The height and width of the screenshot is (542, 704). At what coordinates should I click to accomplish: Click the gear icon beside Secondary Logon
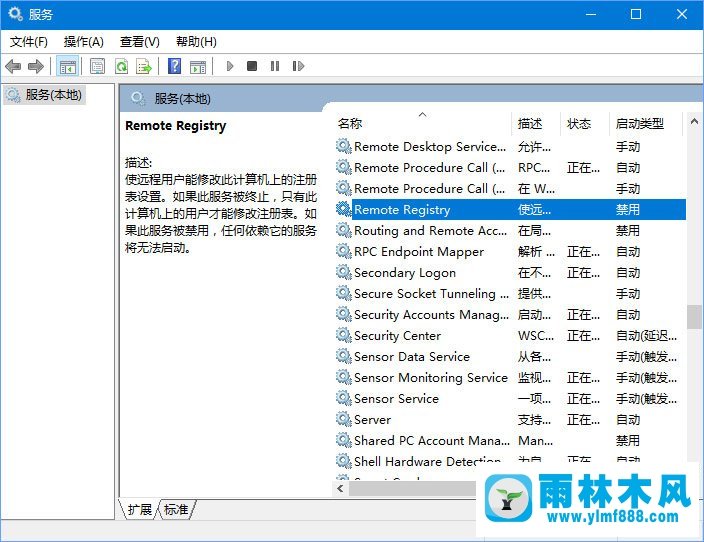[x=343, y=272]
